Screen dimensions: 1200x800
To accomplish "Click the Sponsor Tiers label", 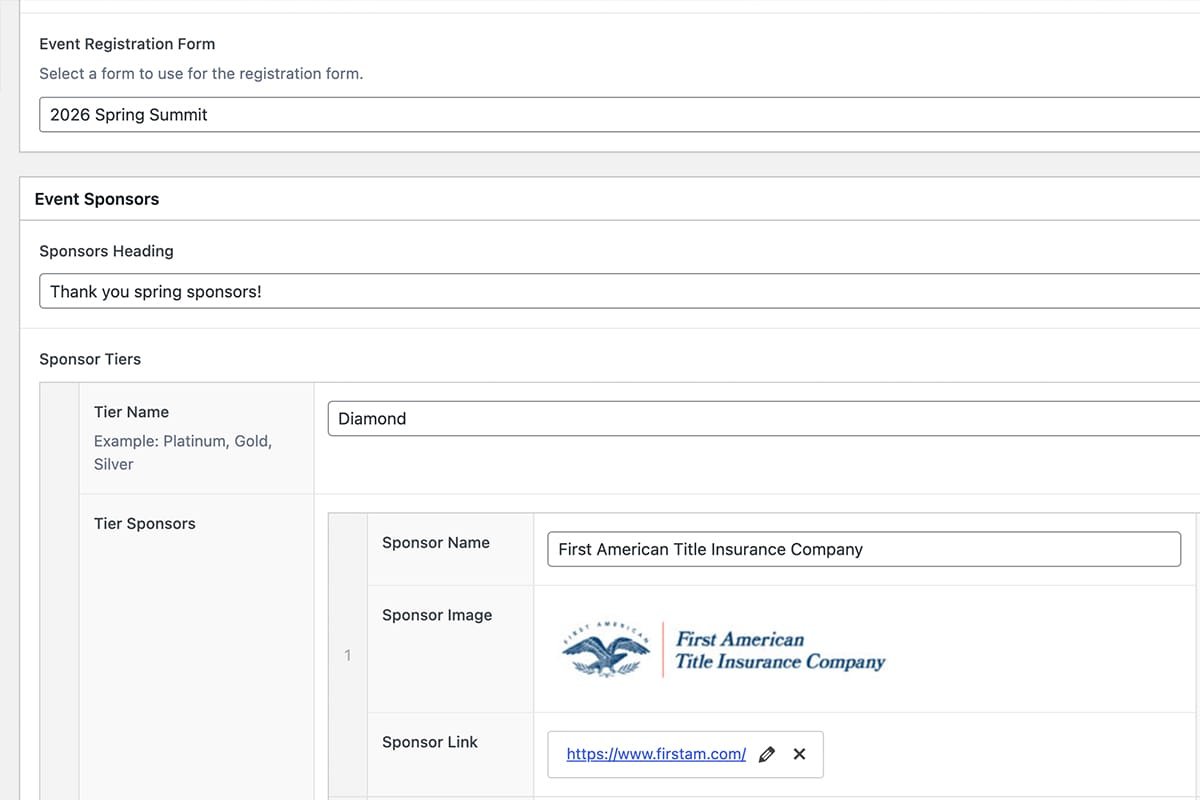I will 90,359.
